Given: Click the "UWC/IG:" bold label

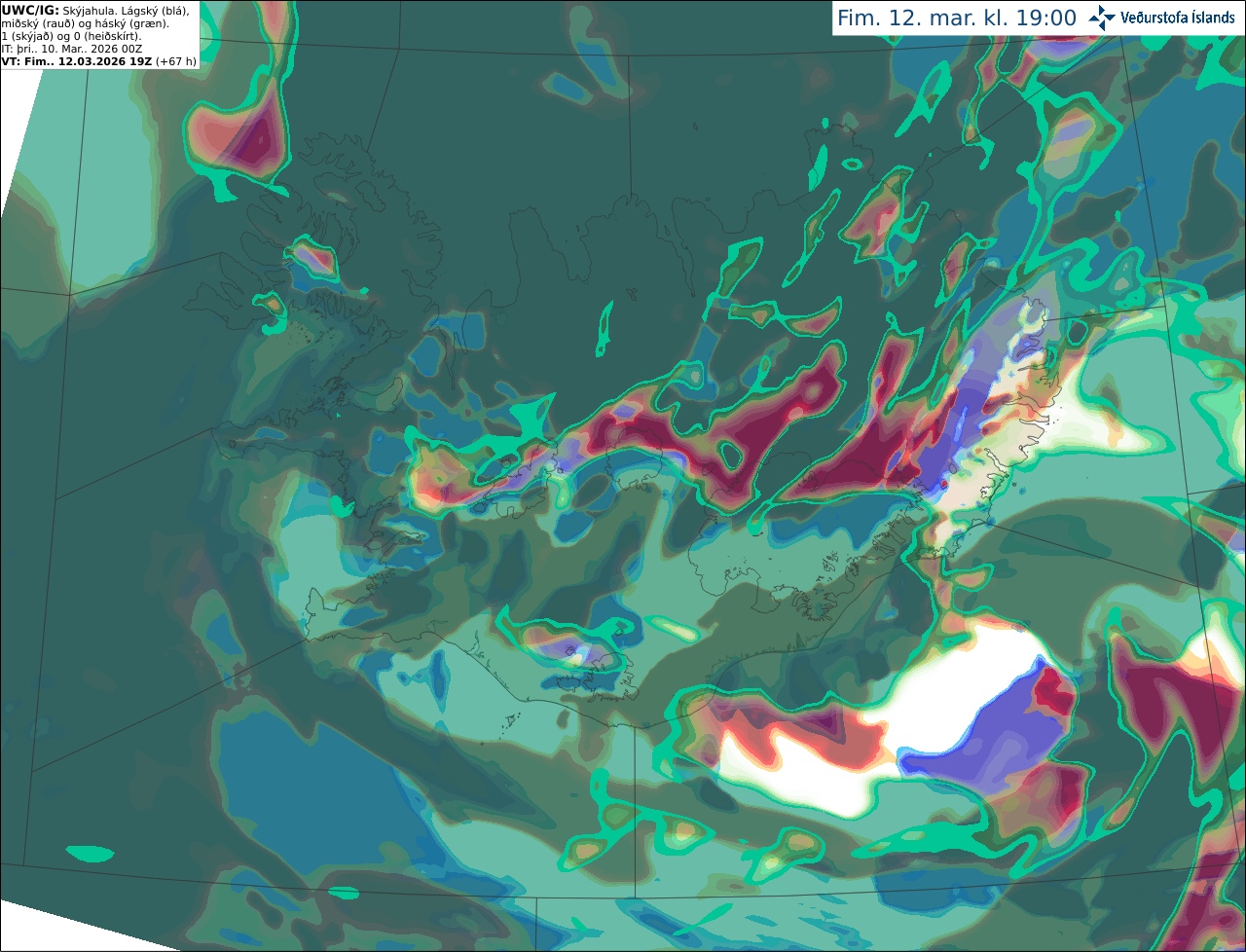Looking at the screenshot, I should [29, 11].
